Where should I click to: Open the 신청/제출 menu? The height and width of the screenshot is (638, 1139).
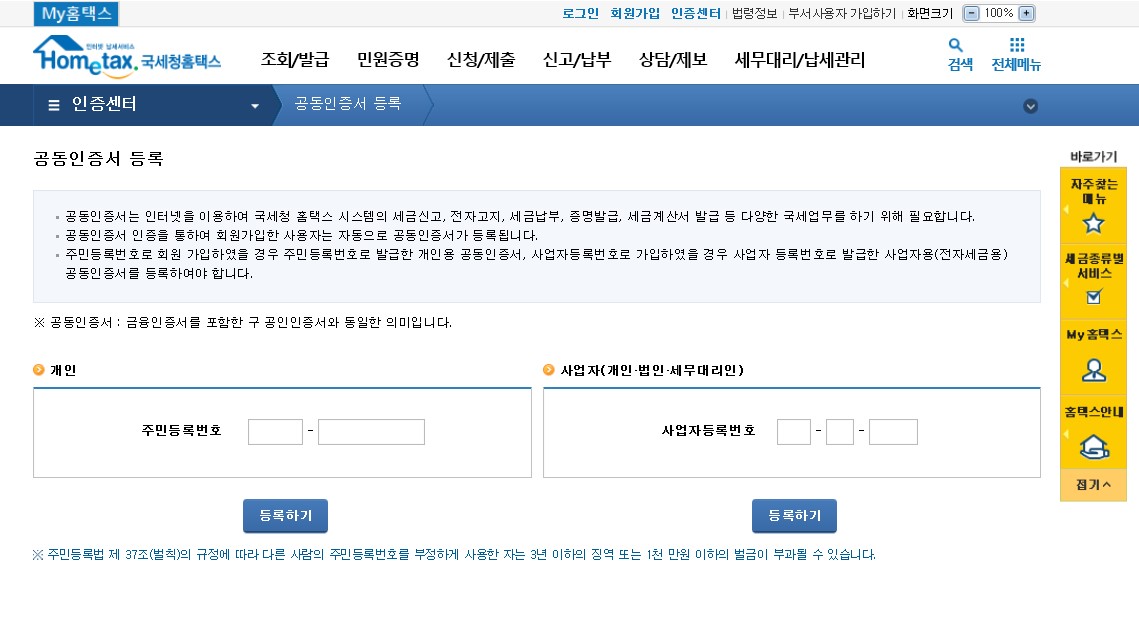(481, 60)
